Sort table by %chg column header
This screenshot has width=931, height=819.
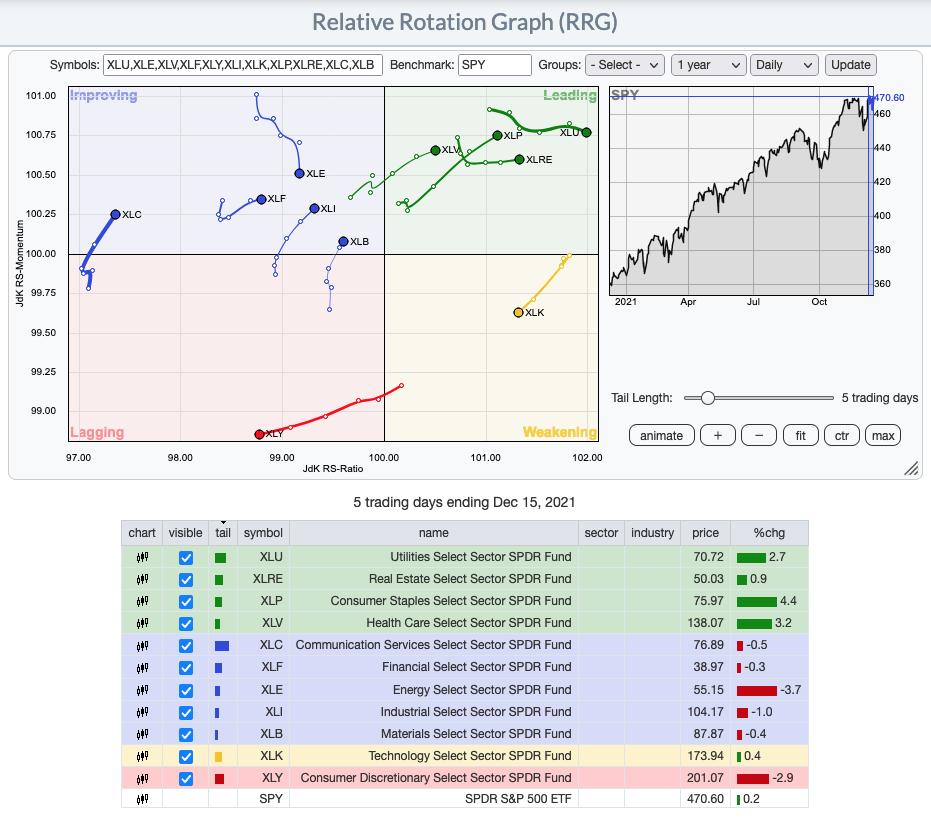[x=769, y=533]
